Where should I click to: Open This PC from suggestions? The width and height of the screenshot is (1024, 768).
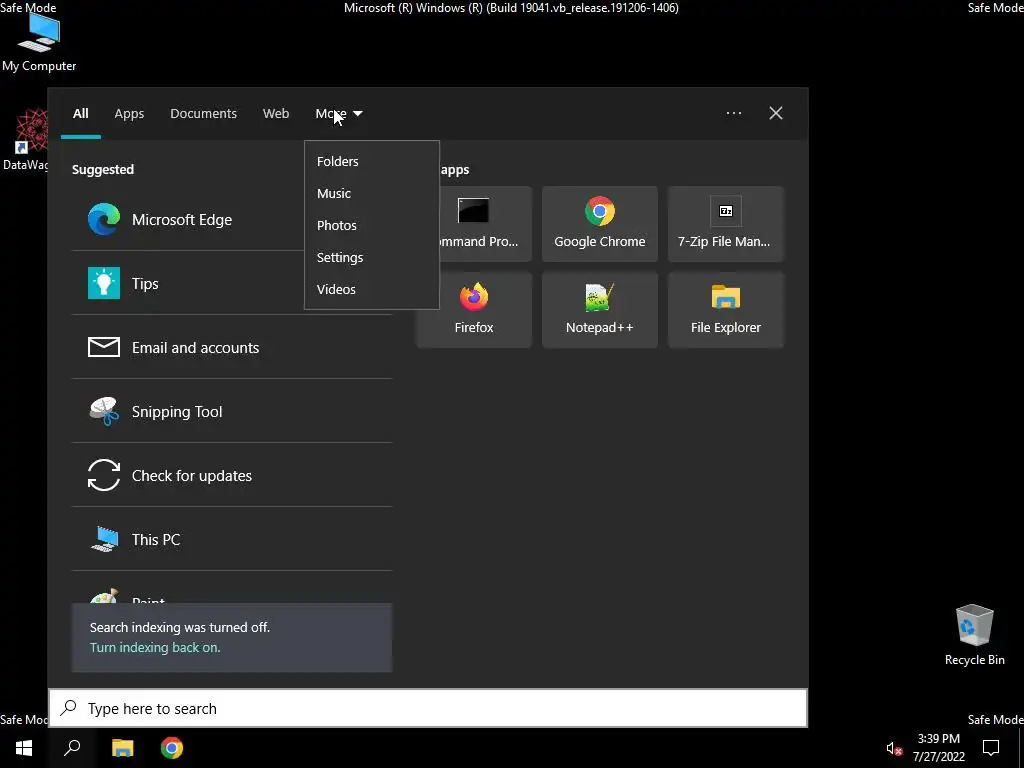[232, 539]
